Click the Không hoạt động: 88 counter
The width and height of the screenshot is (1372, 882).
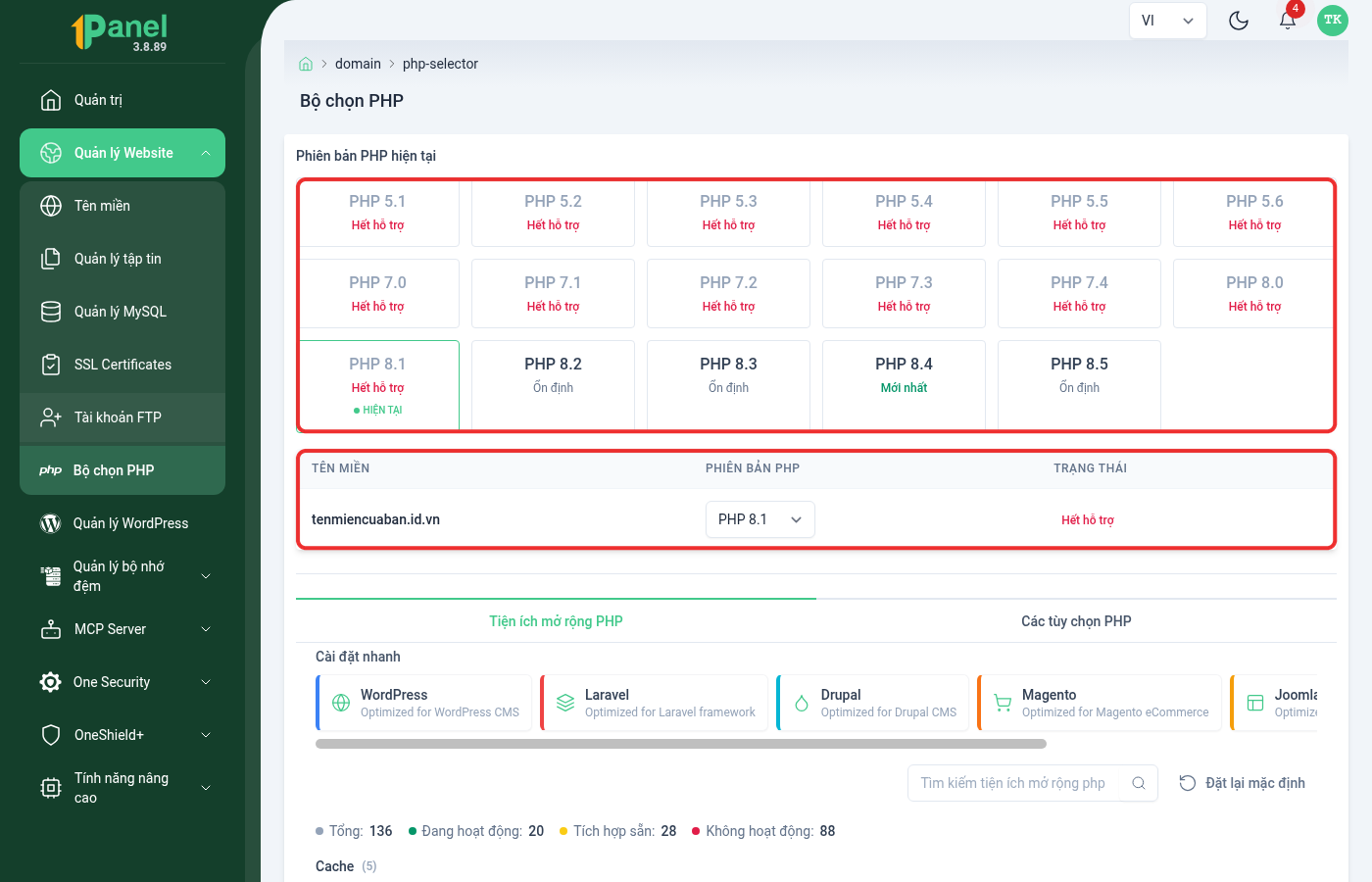click(763, 831)
